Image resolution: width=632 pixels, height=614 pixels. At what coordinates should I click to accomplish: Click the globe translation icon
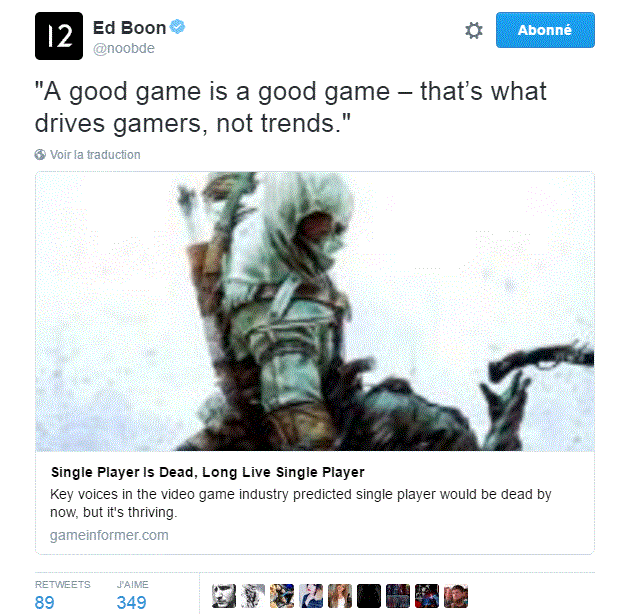point(40,154)
